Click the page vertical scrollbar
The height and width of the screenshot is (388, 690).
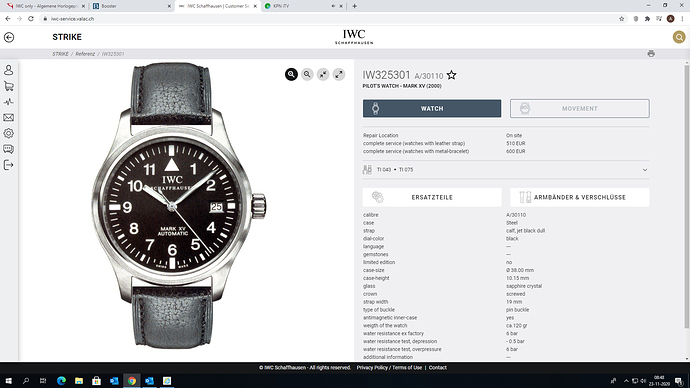(686, 196)
